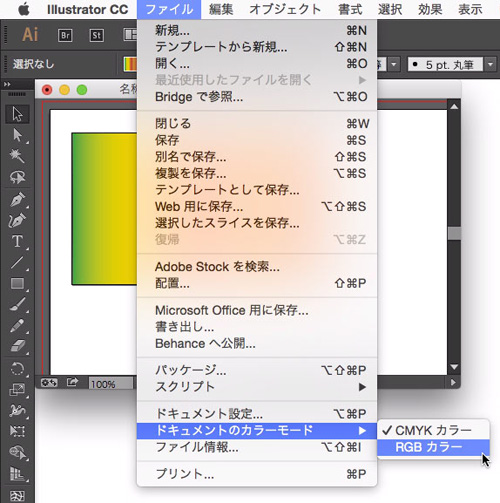Image resolution: width=500 pixels, height=503 pixels.
Task: Open Adobe Bridge via the Br icon
Action: [65, 35]
